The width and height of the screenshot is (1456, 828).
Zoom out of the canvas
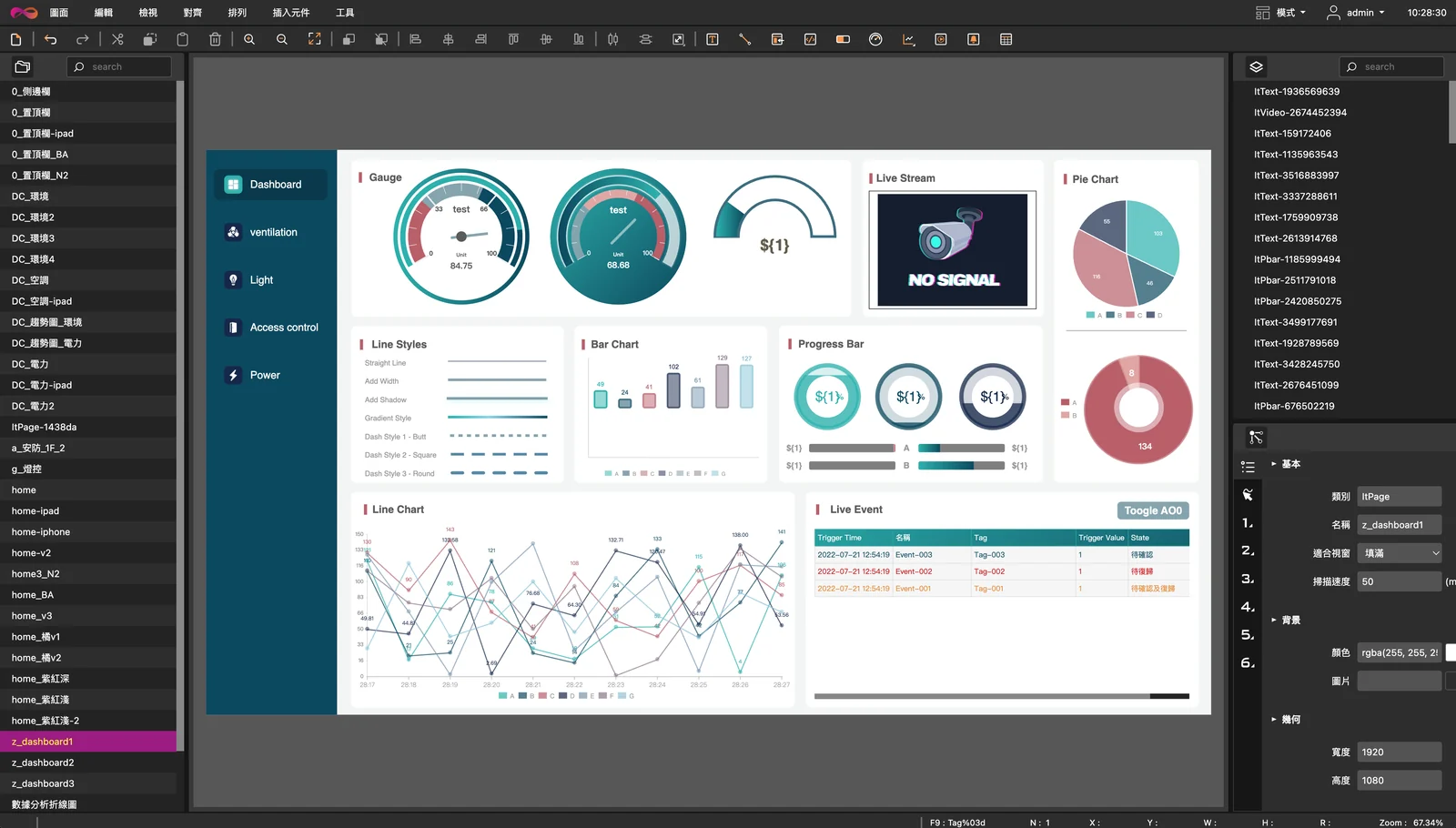click(x=282, y=39)
